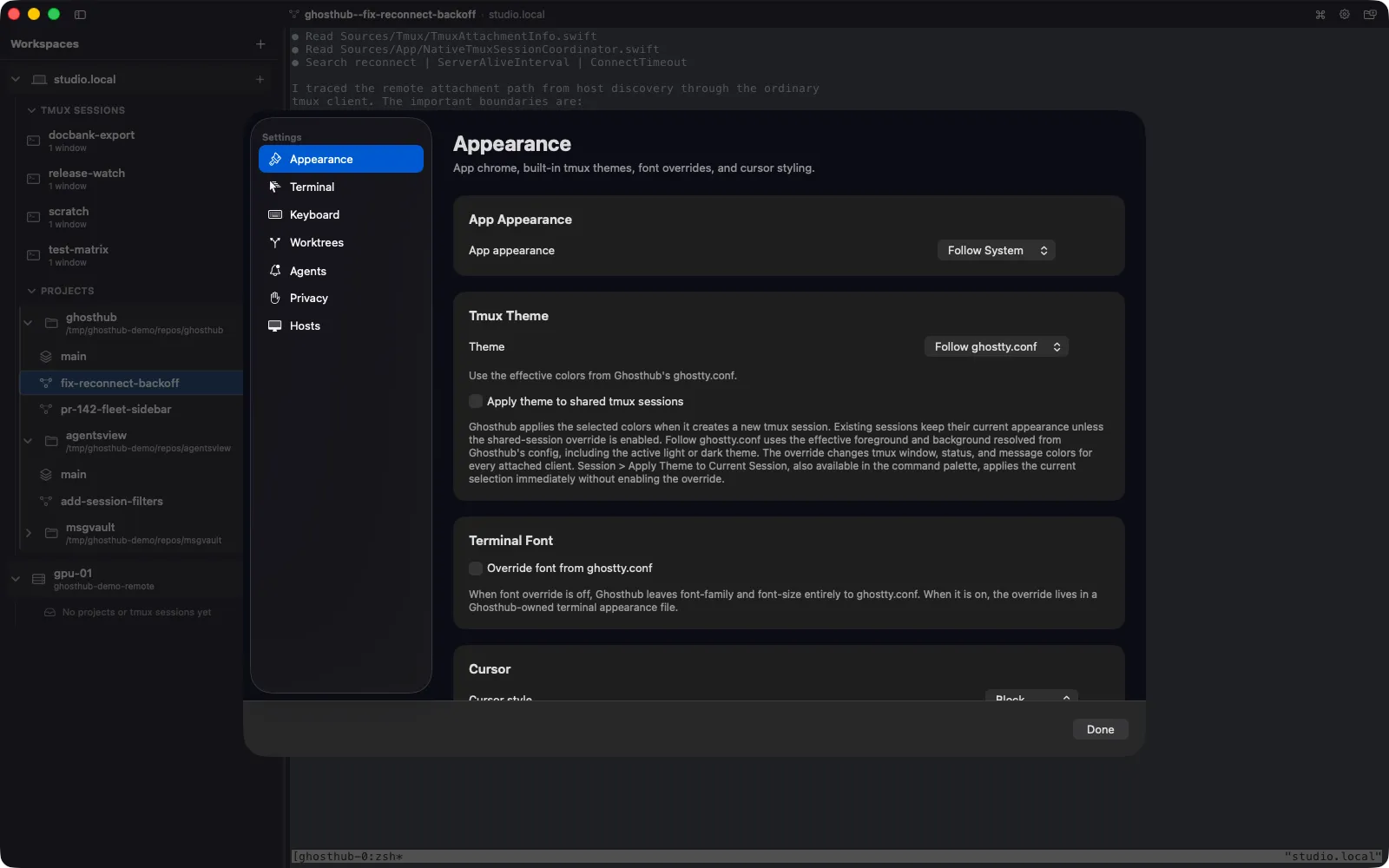Click the Hosts monitor icon in Settings

point(275,325)
